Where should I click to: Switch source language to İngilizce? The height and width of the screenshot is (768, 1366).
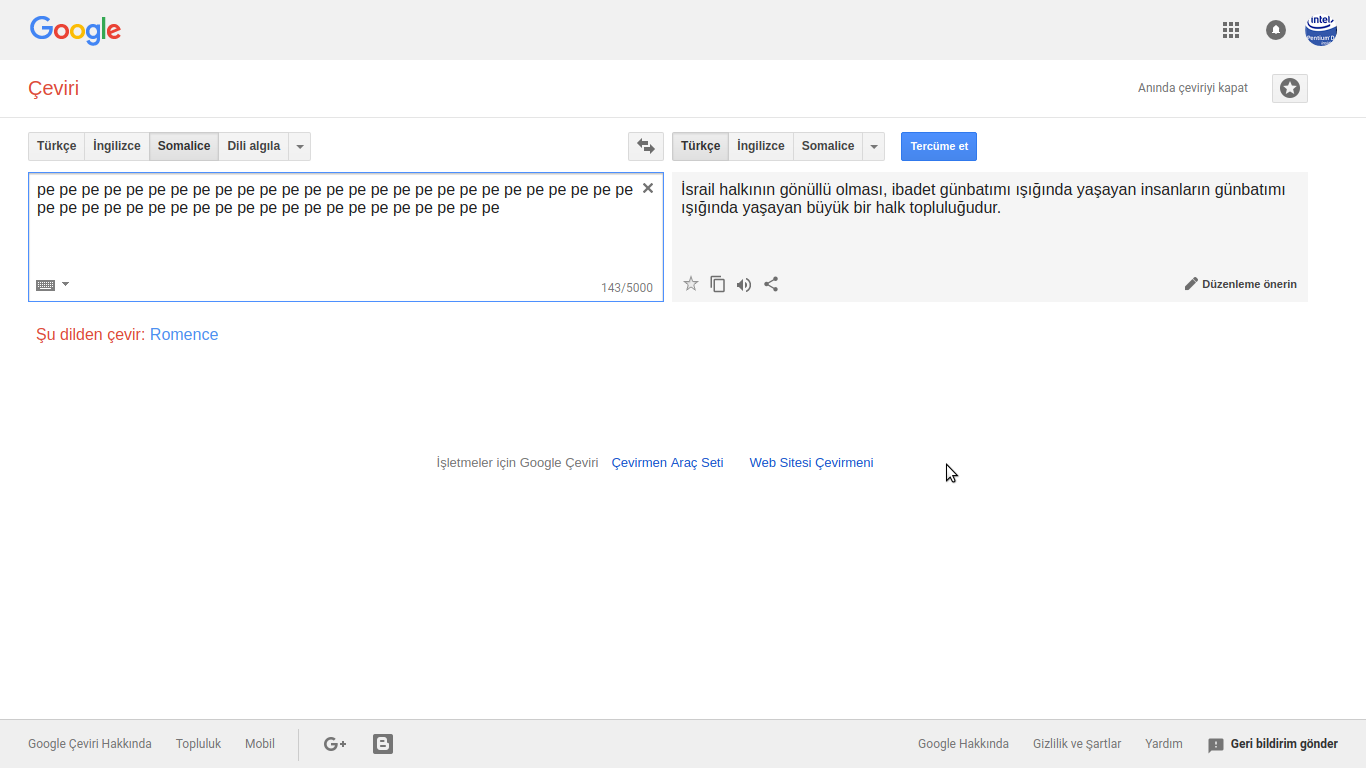[x=117, y=146]
